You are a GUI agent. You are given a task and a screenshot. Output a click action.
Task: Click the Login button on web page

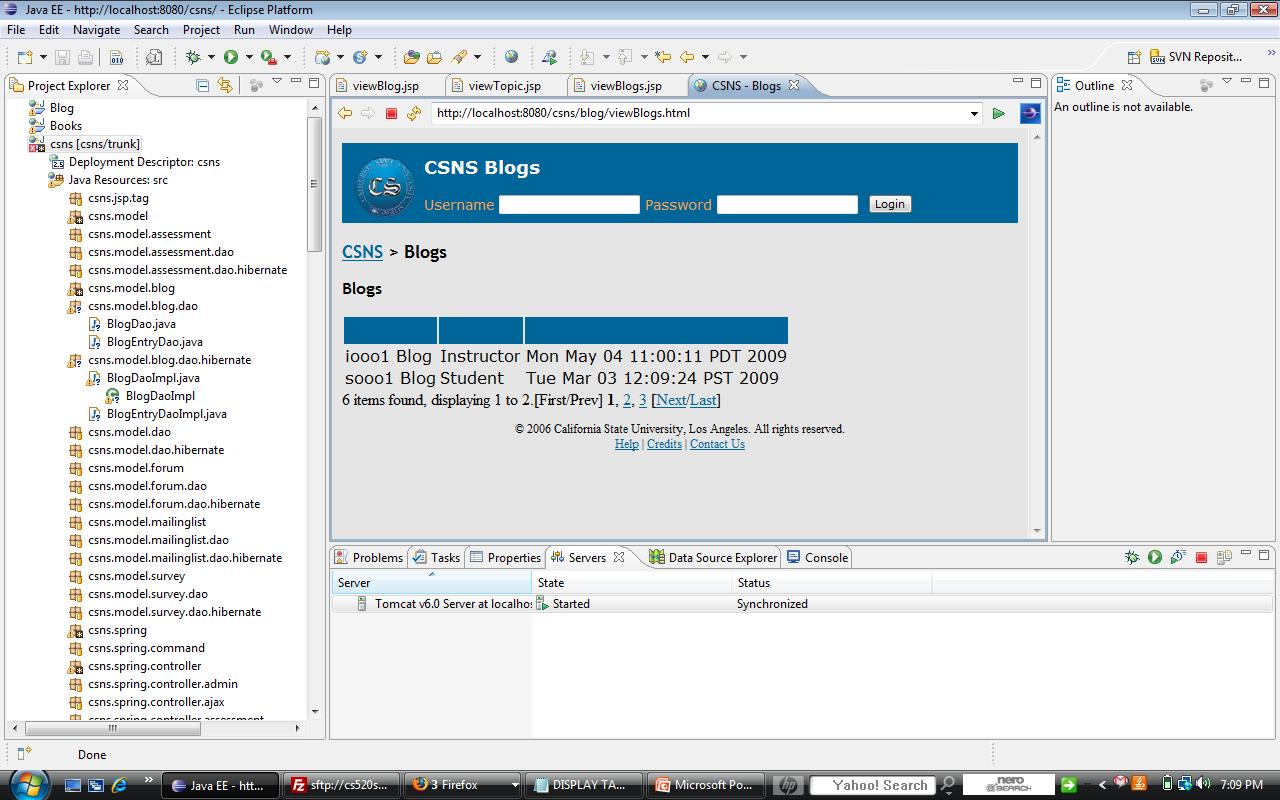pyautogui.click(x=889, y=204)
